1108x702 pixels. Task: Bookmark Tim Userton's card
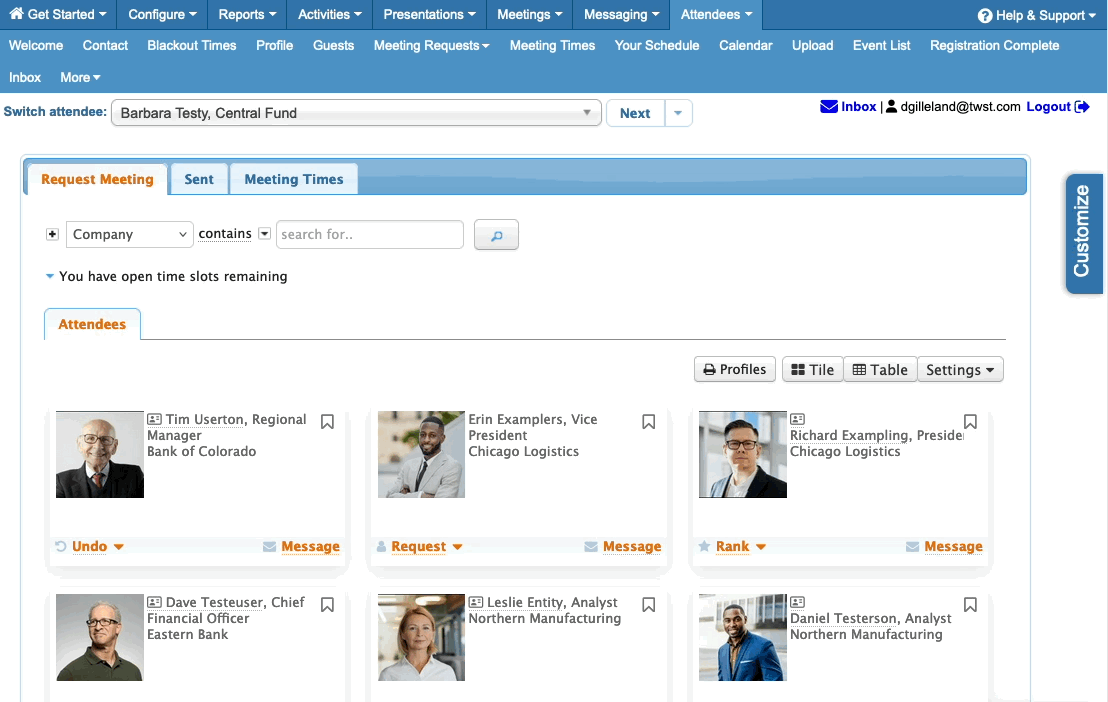(327, 421)
